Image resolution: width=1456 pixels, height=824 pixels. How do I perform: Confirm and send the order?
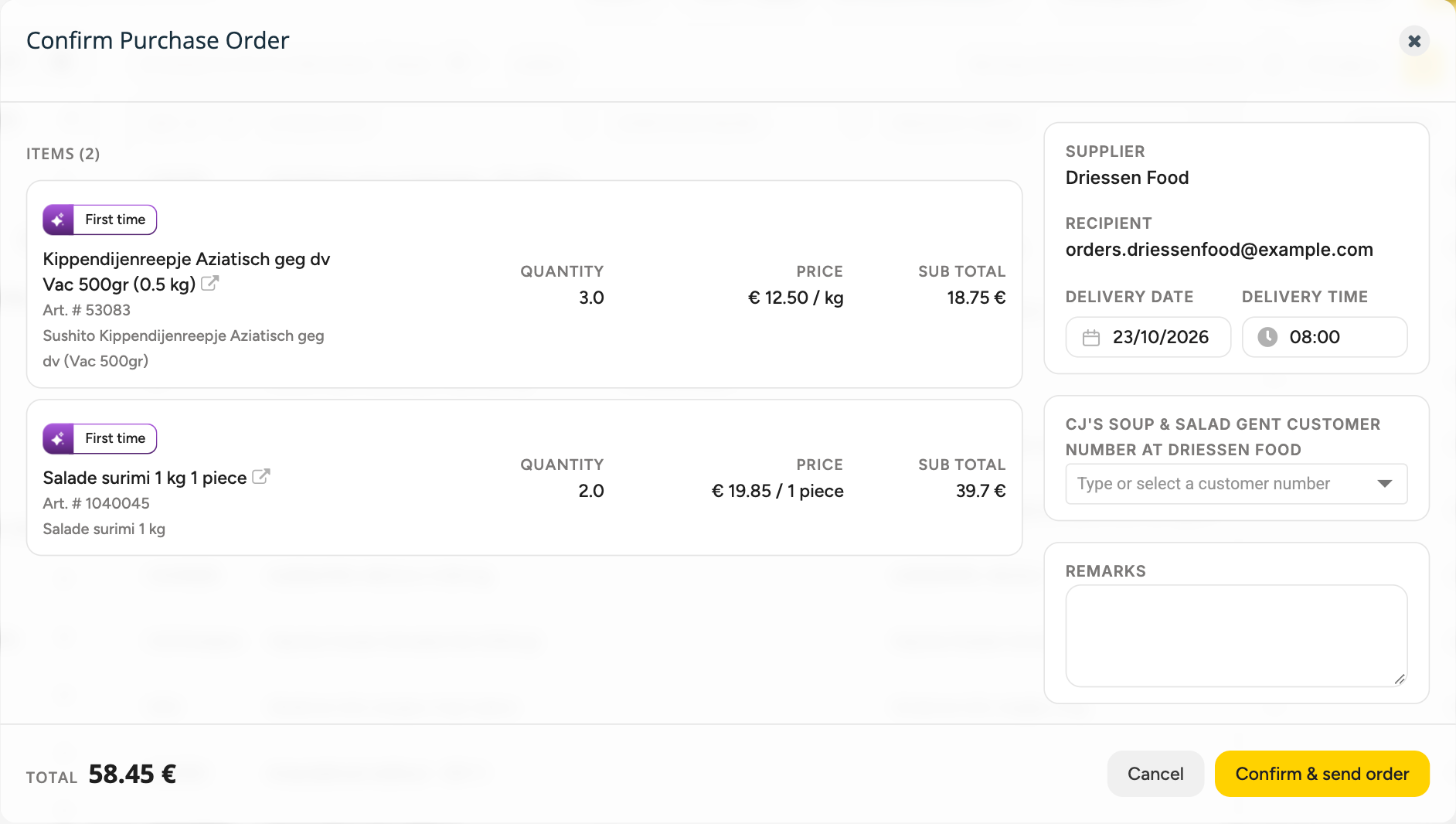1322,774
